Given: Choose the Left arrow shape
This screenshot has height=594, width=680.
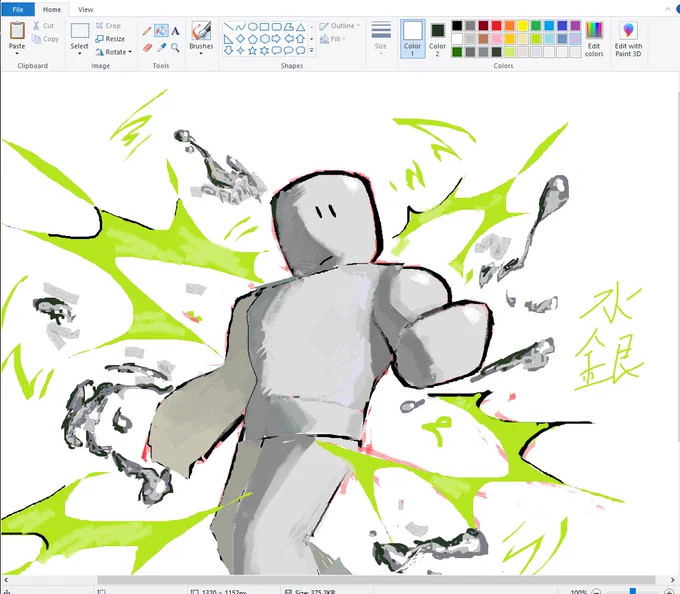Looking at the screenshot, I should (288, 39).
